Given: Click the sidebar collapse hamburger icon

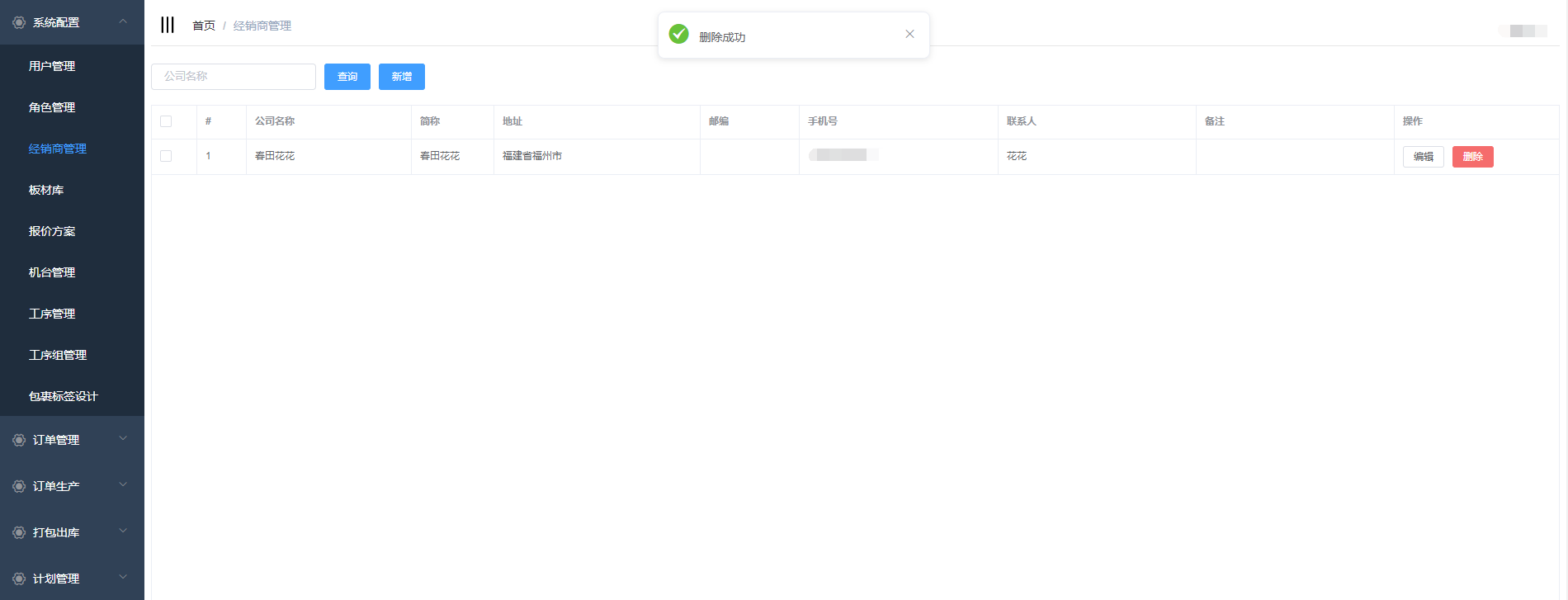Looking at the screenshot, I should tap(168, 25).
